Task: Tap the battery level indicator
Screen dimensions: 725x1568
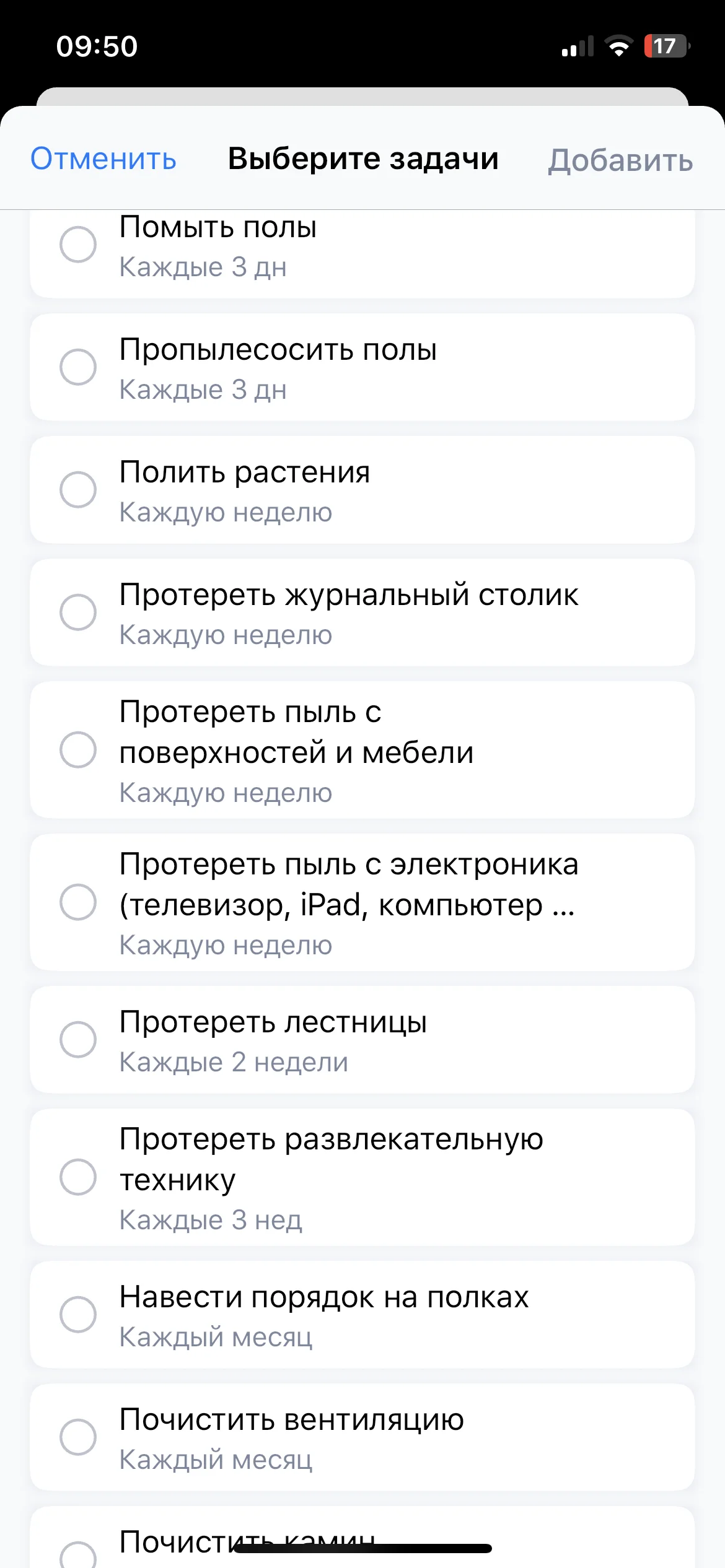Action: pyautogui.click(x=666, y=46)
